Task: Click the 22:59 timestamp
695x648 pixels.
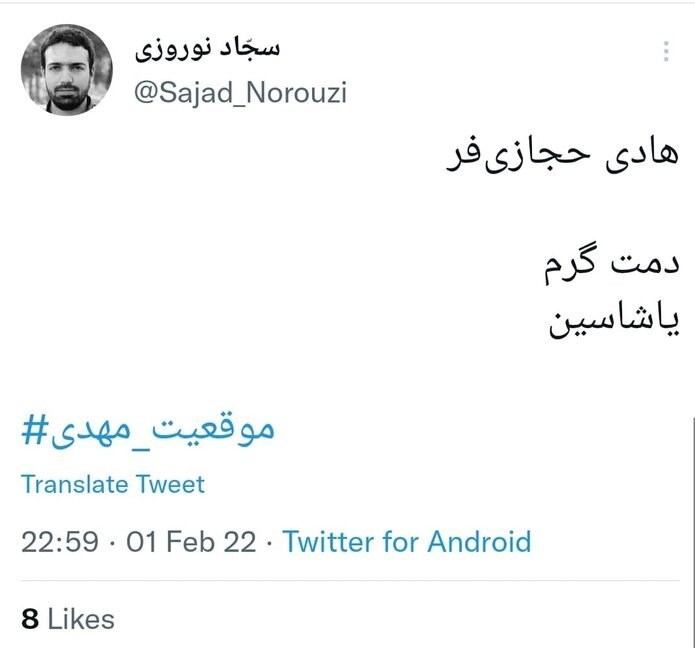Action: [60, 542]
